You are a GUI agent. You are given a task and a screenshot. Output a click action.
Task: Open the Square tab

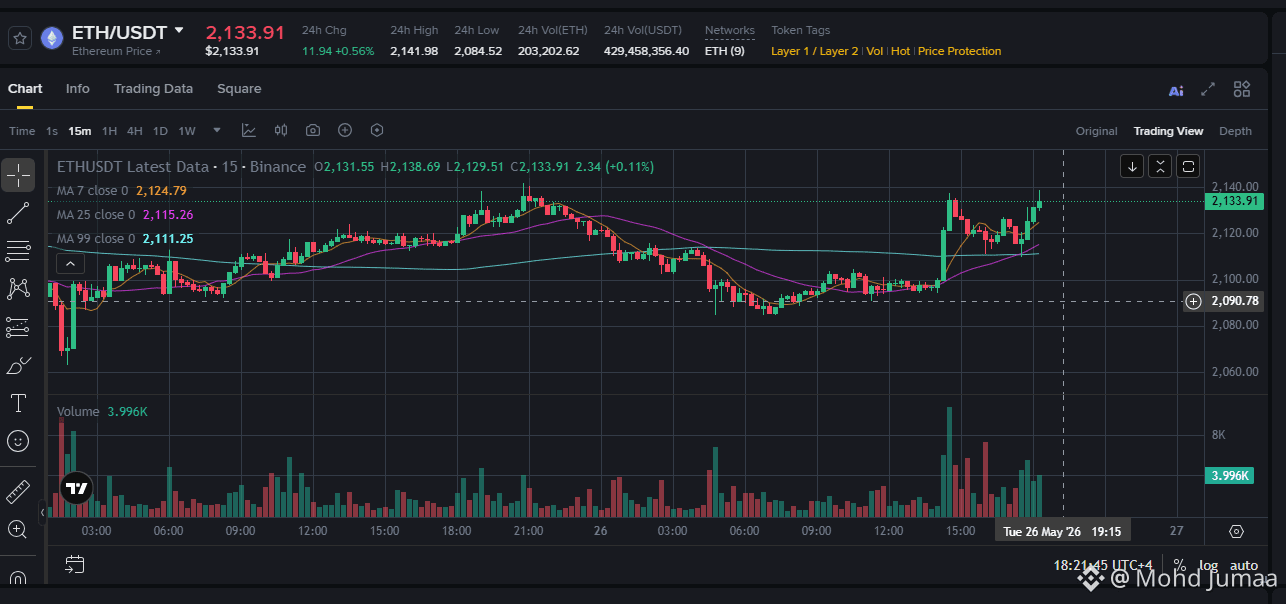point(239,89)
